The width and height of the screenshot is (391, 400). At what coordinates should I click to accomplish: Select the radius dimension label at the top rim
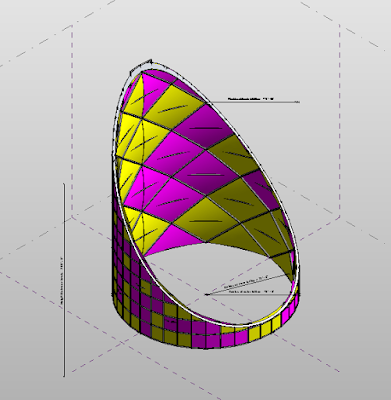coord(251,99)
